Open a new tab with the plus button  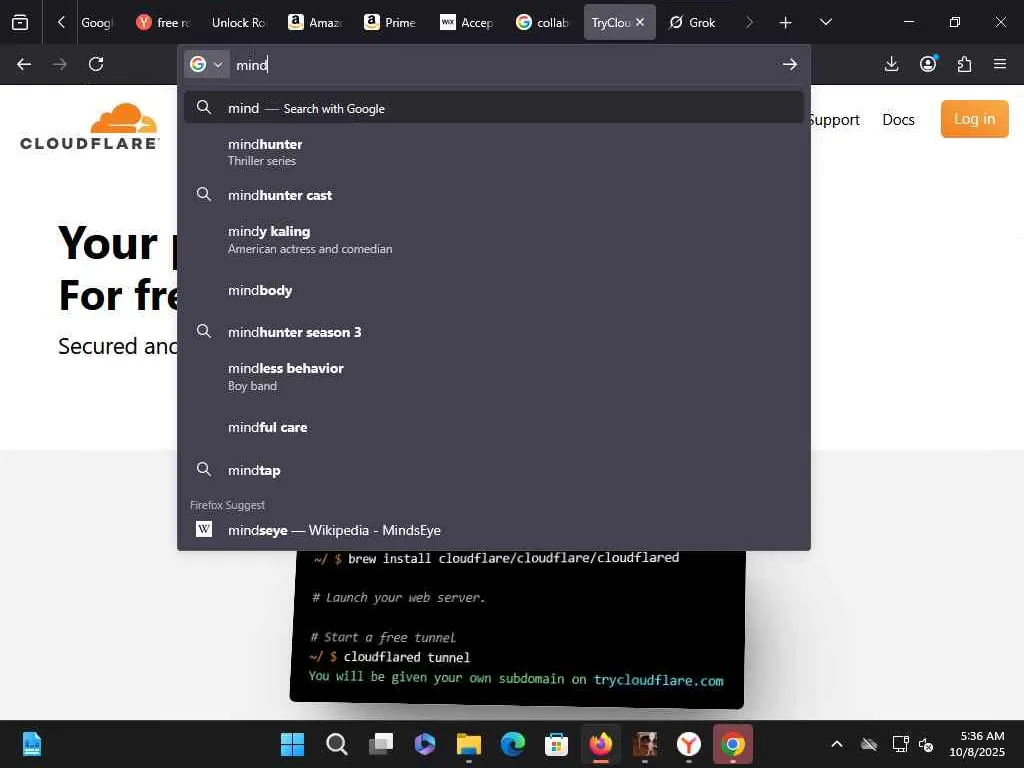point(786,23)
